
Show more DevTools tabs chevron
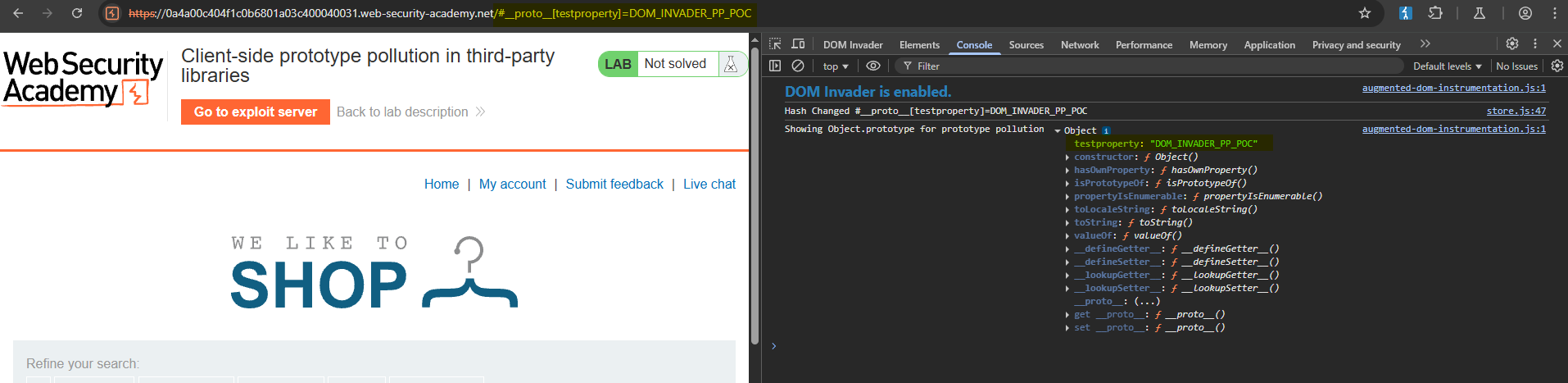(1425, 44)
